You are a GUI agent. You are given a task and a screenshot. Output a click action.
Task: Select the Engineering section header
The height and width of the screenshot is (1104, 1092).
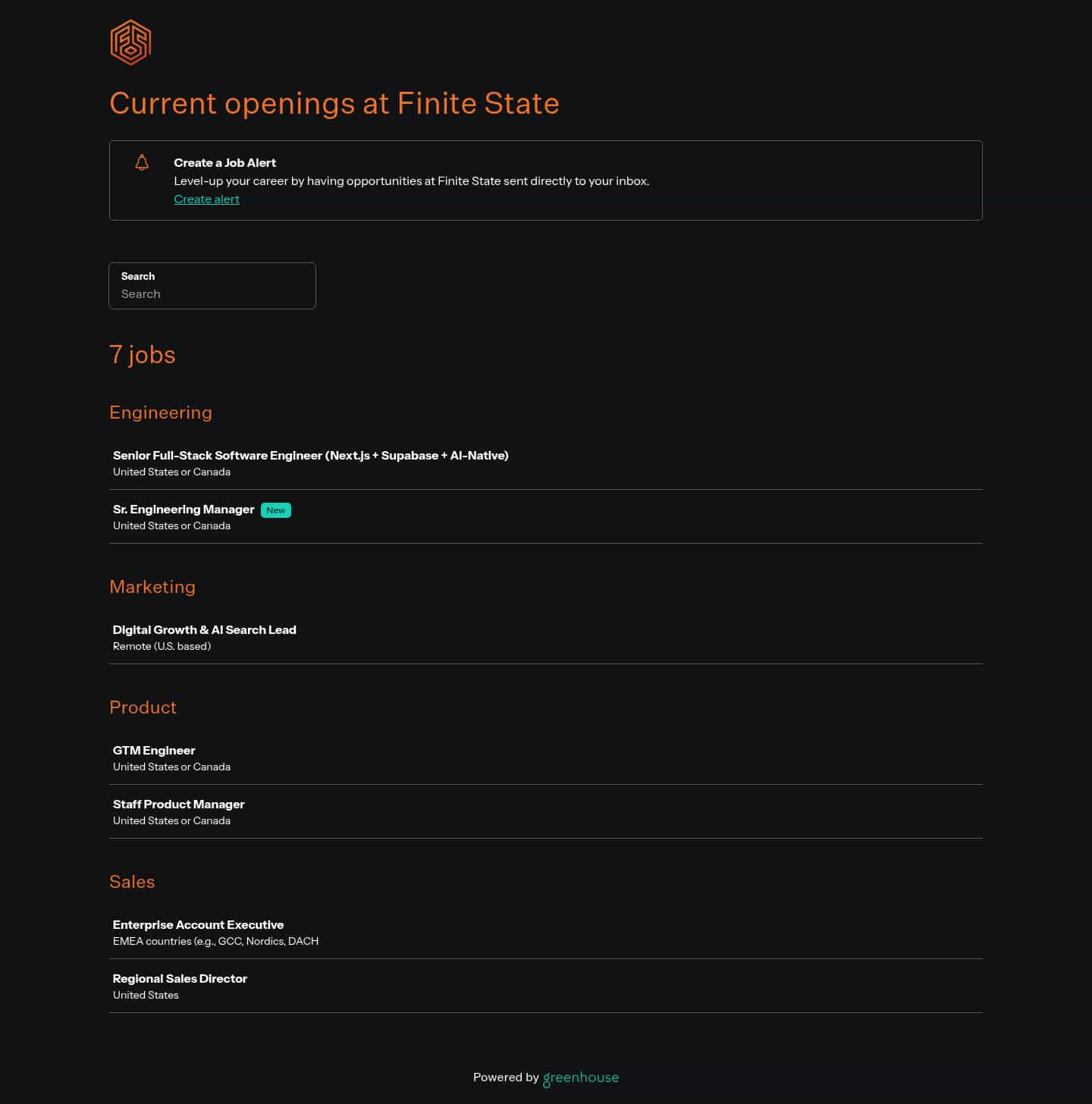[161, 412]
